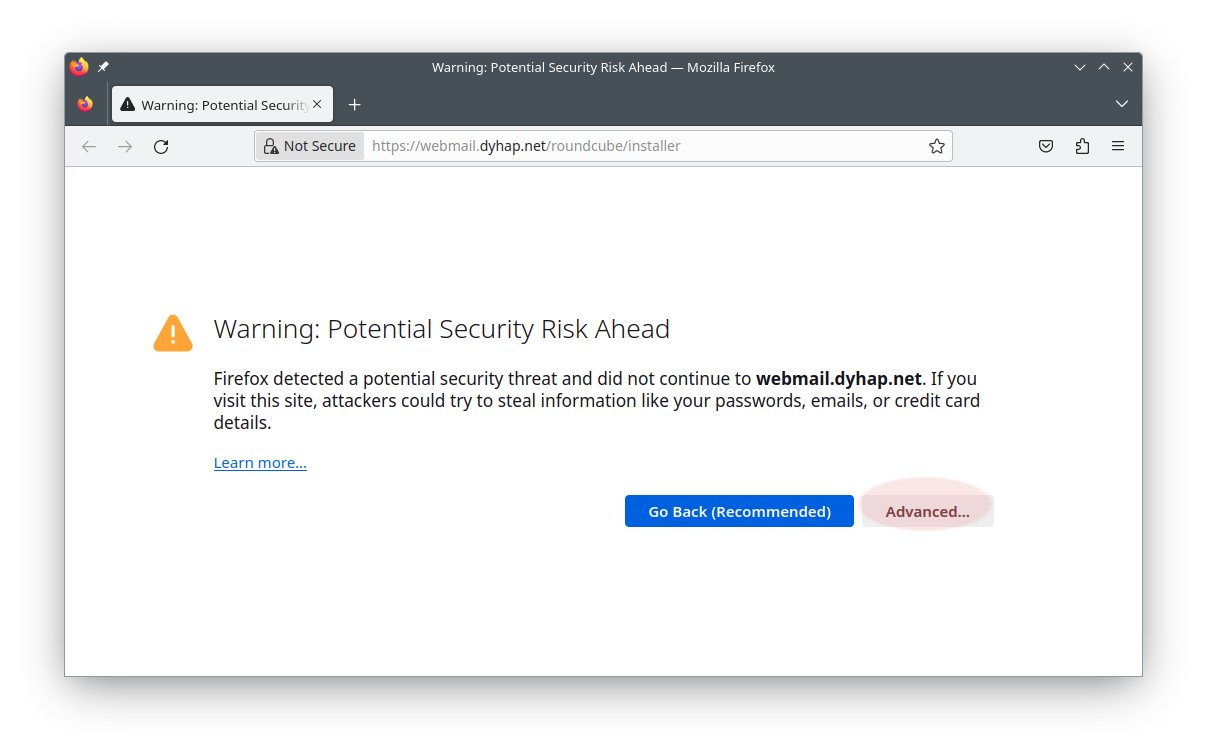This screenshot has width=1207, height=753.
Task: Expand the Advanced… options section
Action: pyautogui.click(x=927, y=511)
